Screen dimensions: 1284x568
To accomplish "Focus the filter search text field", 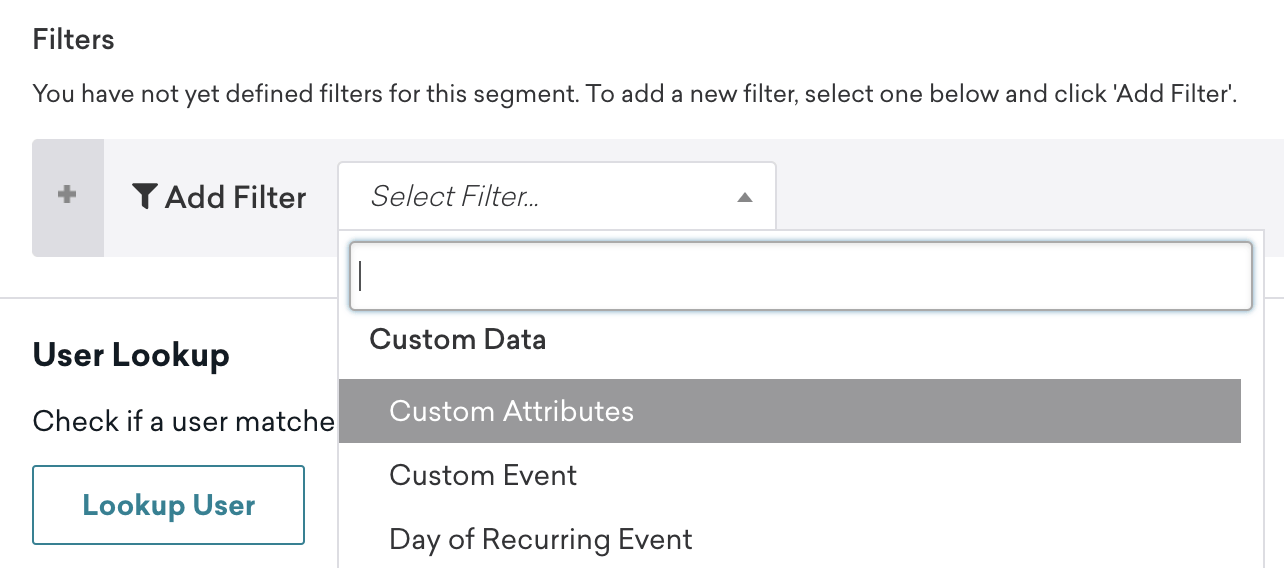I will [800, 276].
